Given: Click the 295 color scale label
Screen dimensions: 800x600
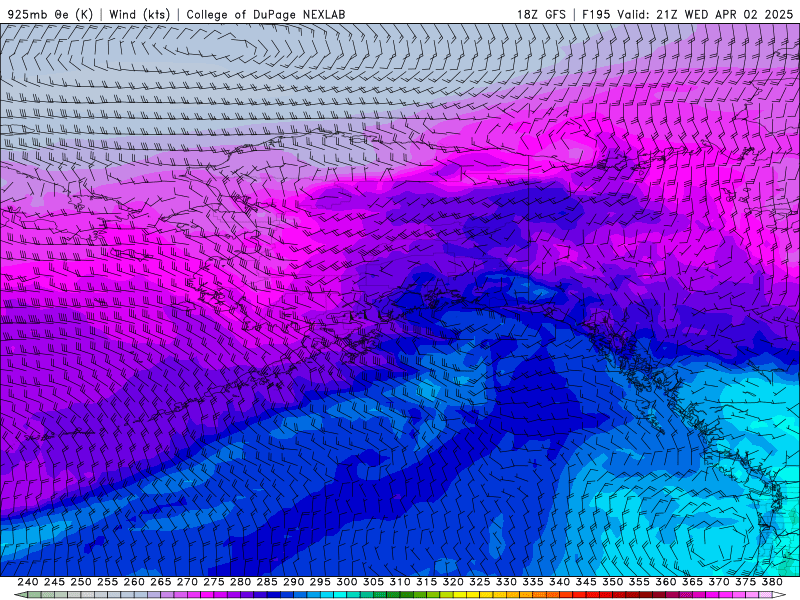Looking at the screenshot, I should pyautogui.click(x=320, y=582).
